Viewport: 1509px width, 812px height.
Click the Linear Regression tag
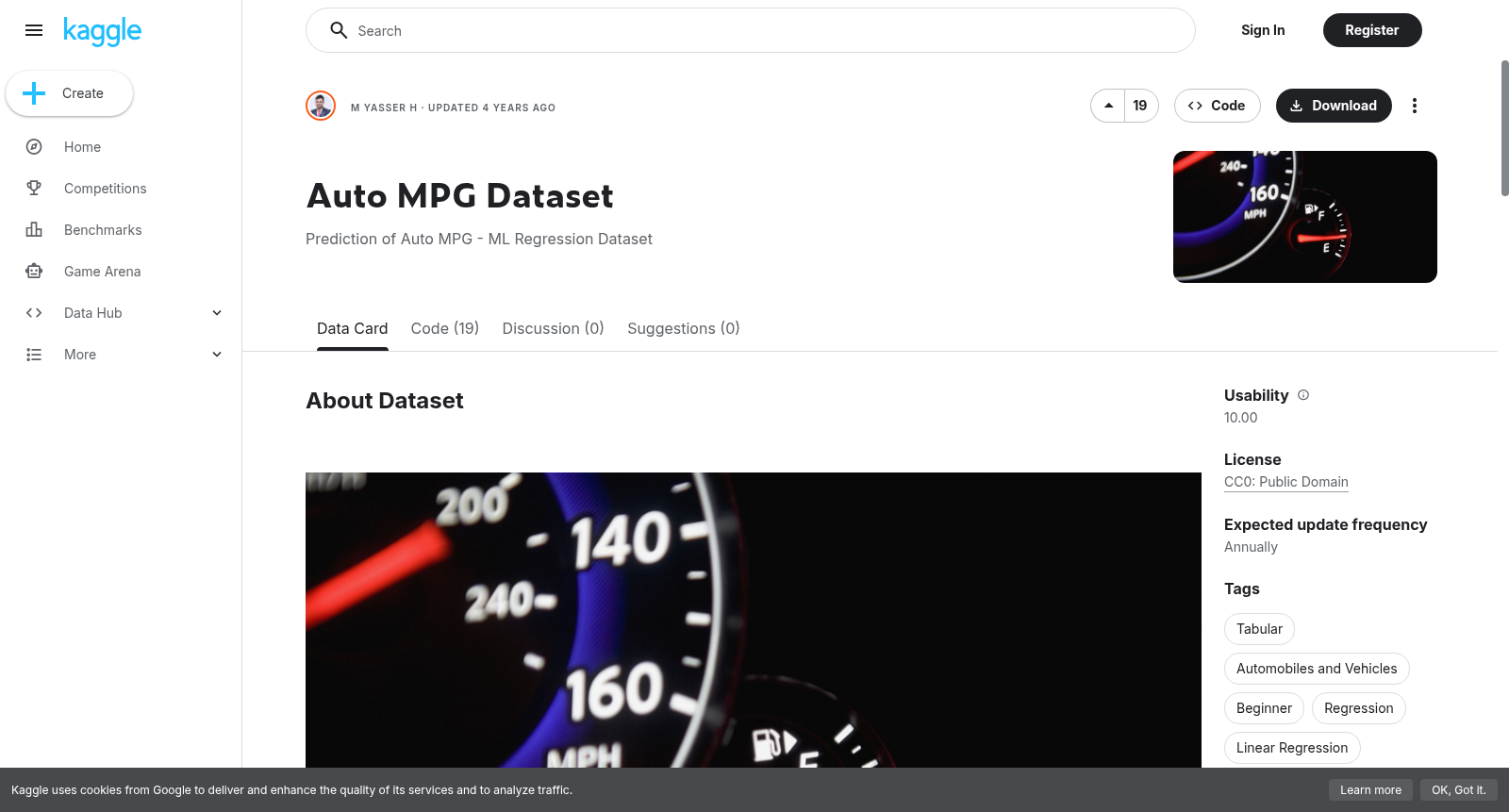pos(1292,748)
